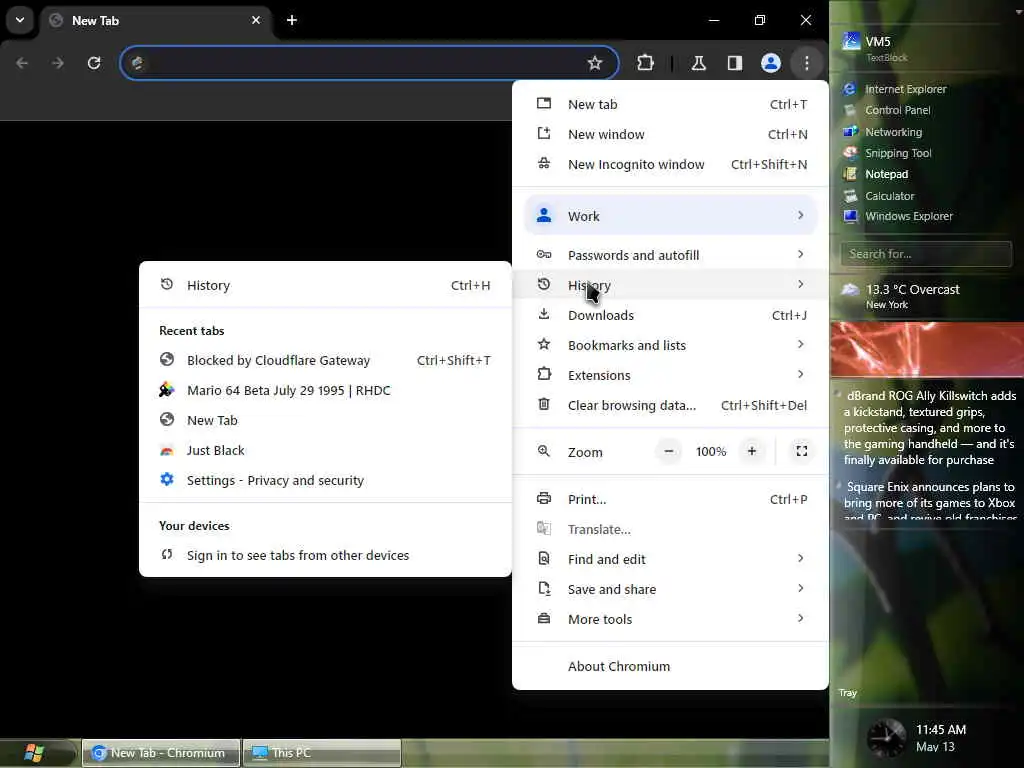Open the tab search dropdown arrow
Screen dimensions: 1024x768
click(x=20, y=20)
